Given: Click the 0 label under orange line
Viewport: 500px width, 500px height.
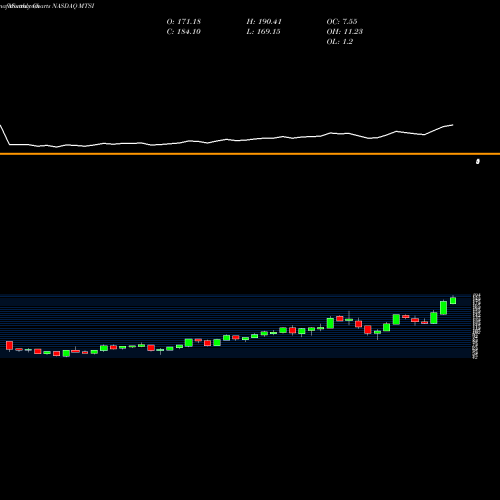Looking at the screenshot, I should (x=478, y=162).
